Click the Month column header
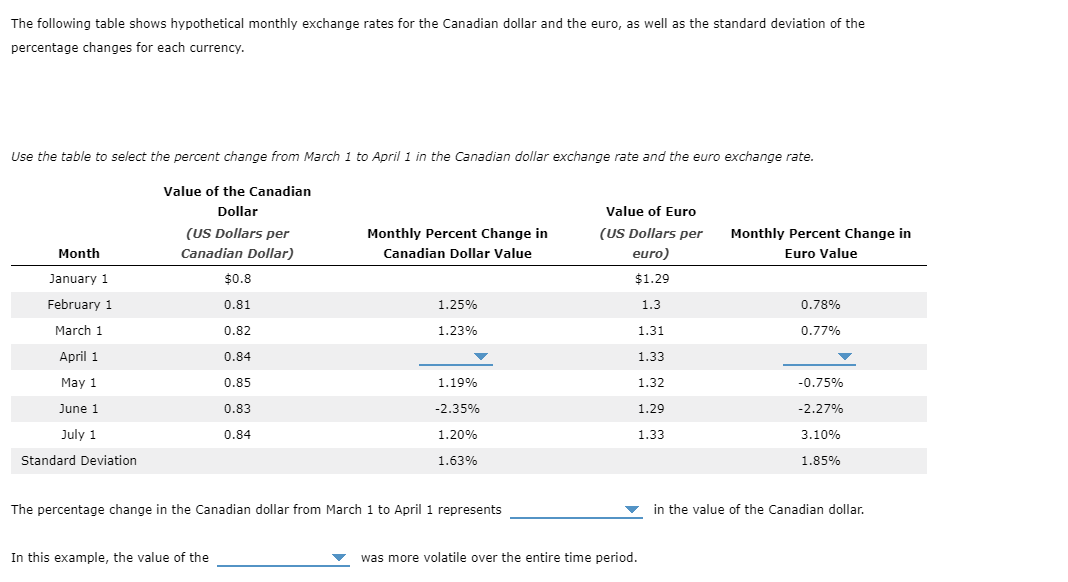Image resolution: width=1068 pixels, height=582 pixels. 78,253
